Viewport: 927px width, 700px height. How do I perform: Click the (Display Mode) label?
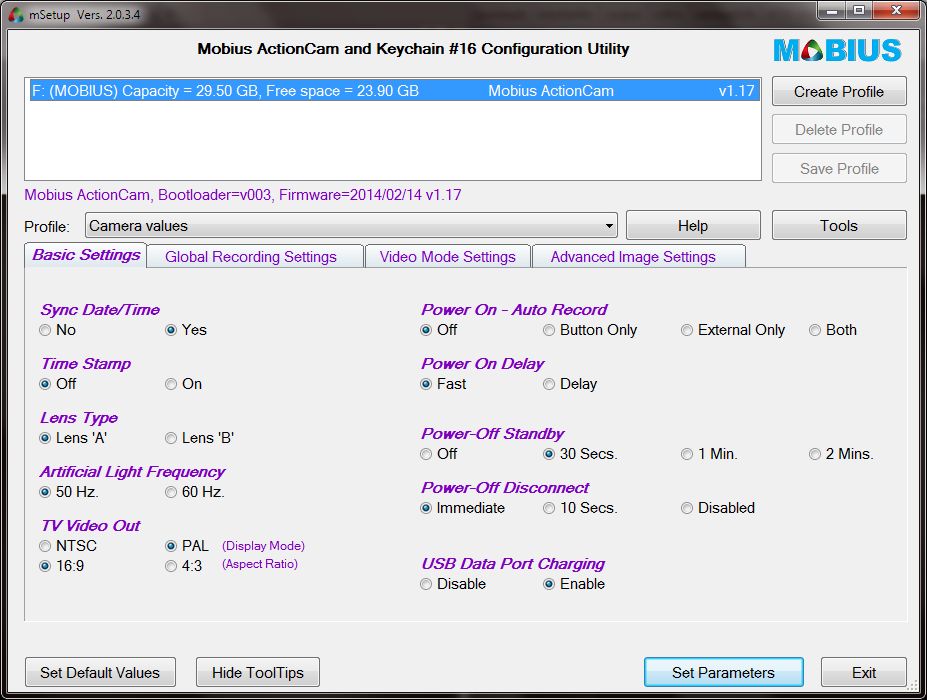click(x=263, y=546)
